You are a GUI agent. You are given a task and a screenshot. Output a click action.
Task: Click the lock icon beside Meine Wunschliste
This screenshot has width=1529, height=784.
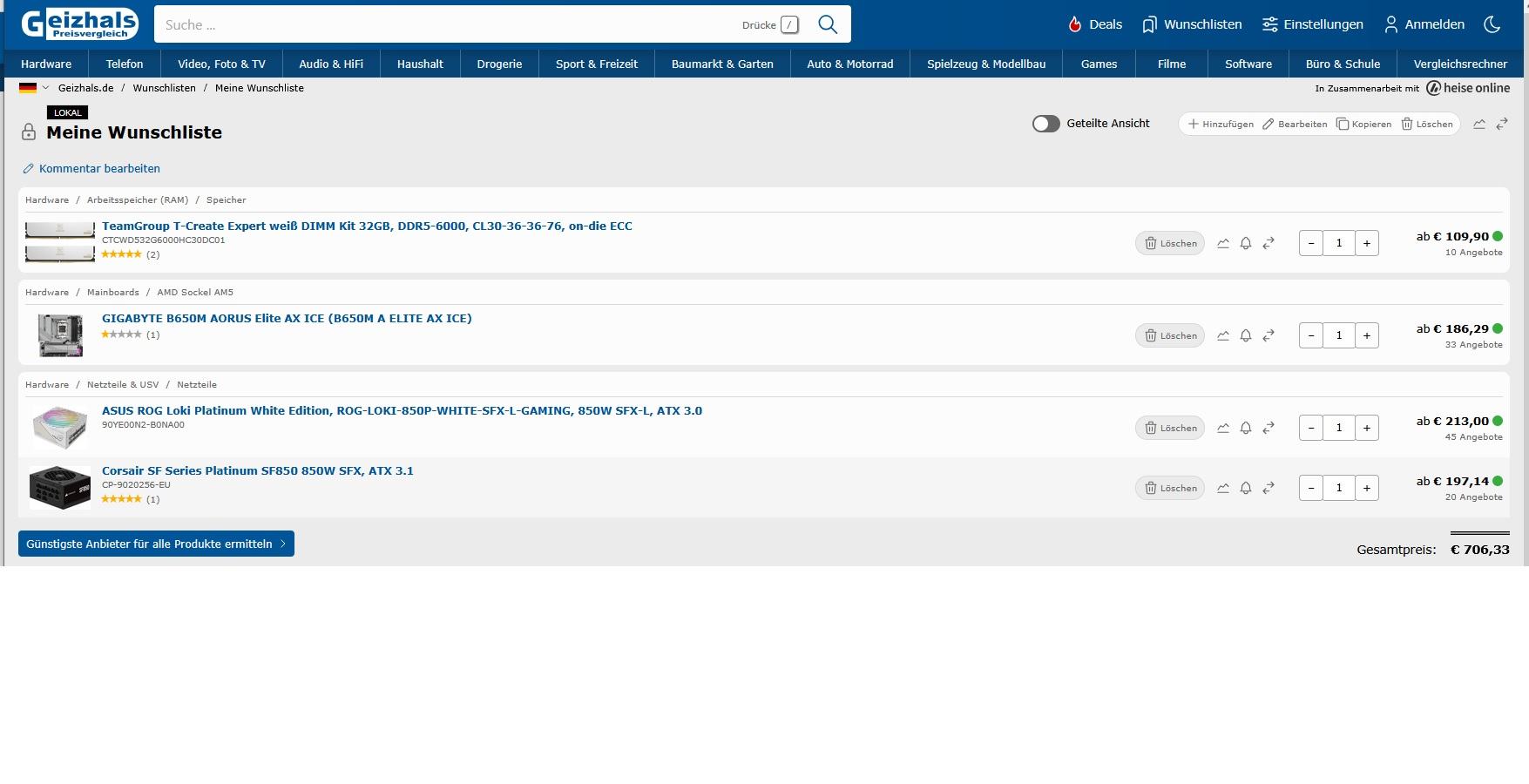click(29, 132)
